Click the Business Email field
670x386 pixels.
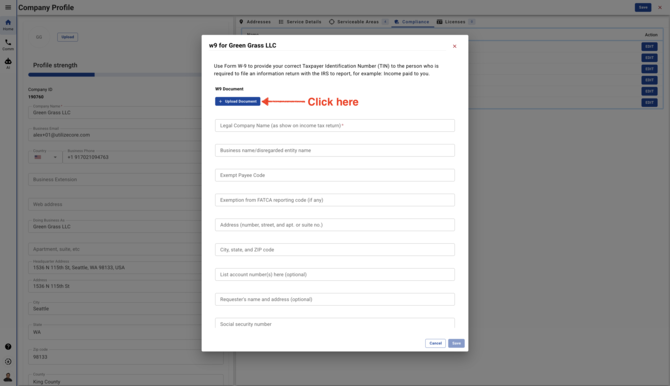point(115,135)
